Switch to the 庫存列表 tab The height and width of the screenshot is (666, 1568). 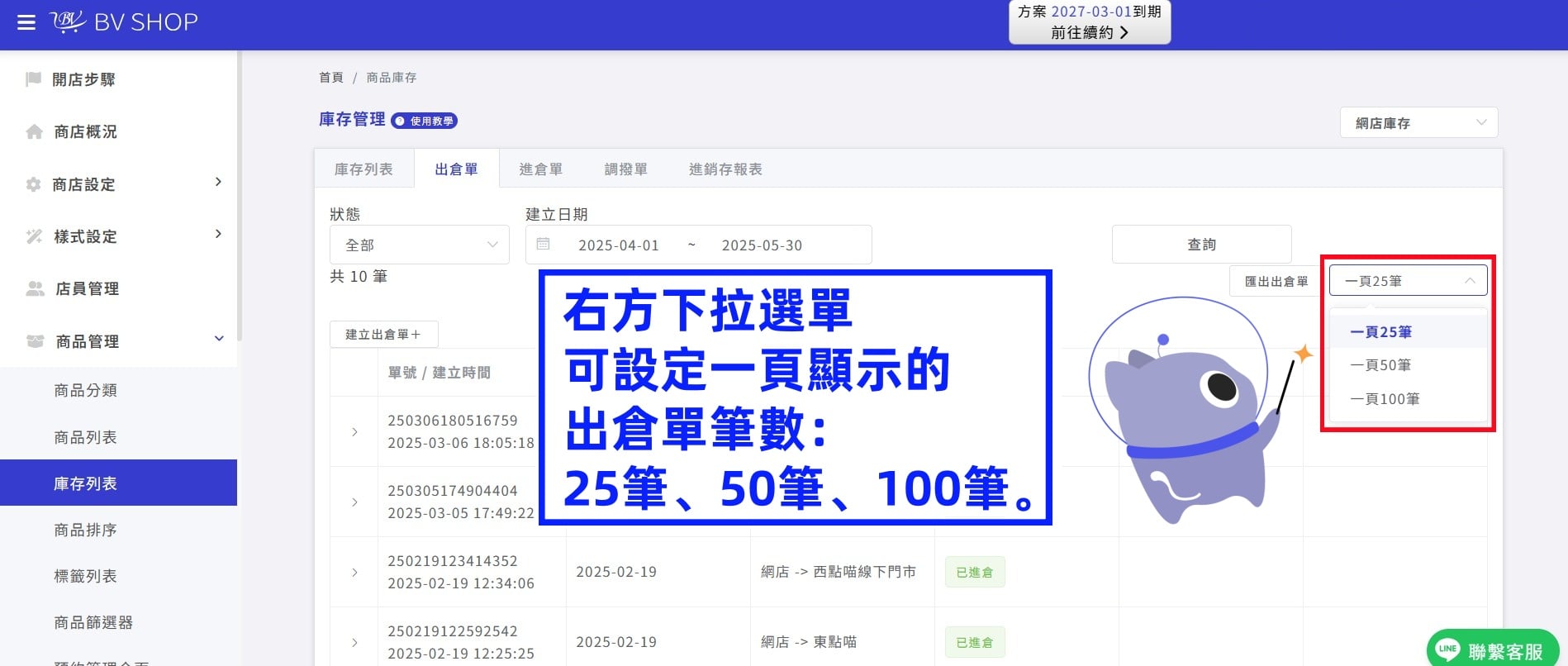363,169
